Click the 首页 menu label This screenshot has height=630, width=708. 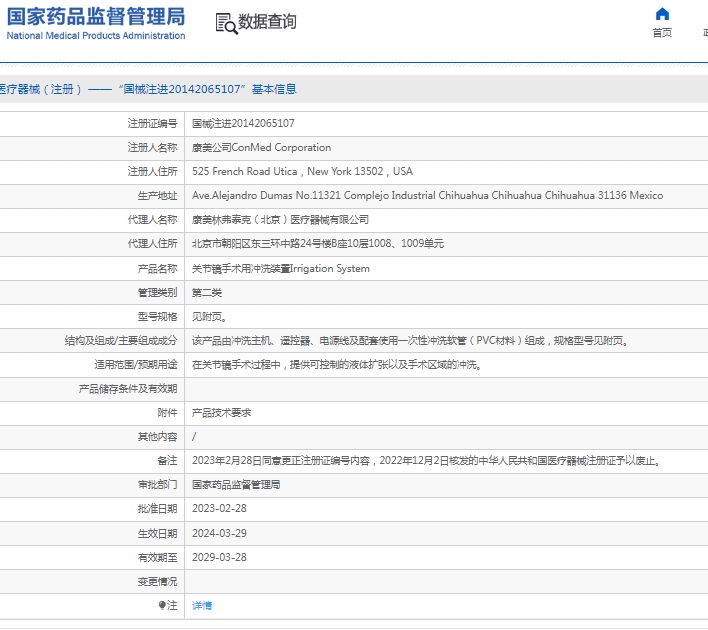tap(662, 33)
